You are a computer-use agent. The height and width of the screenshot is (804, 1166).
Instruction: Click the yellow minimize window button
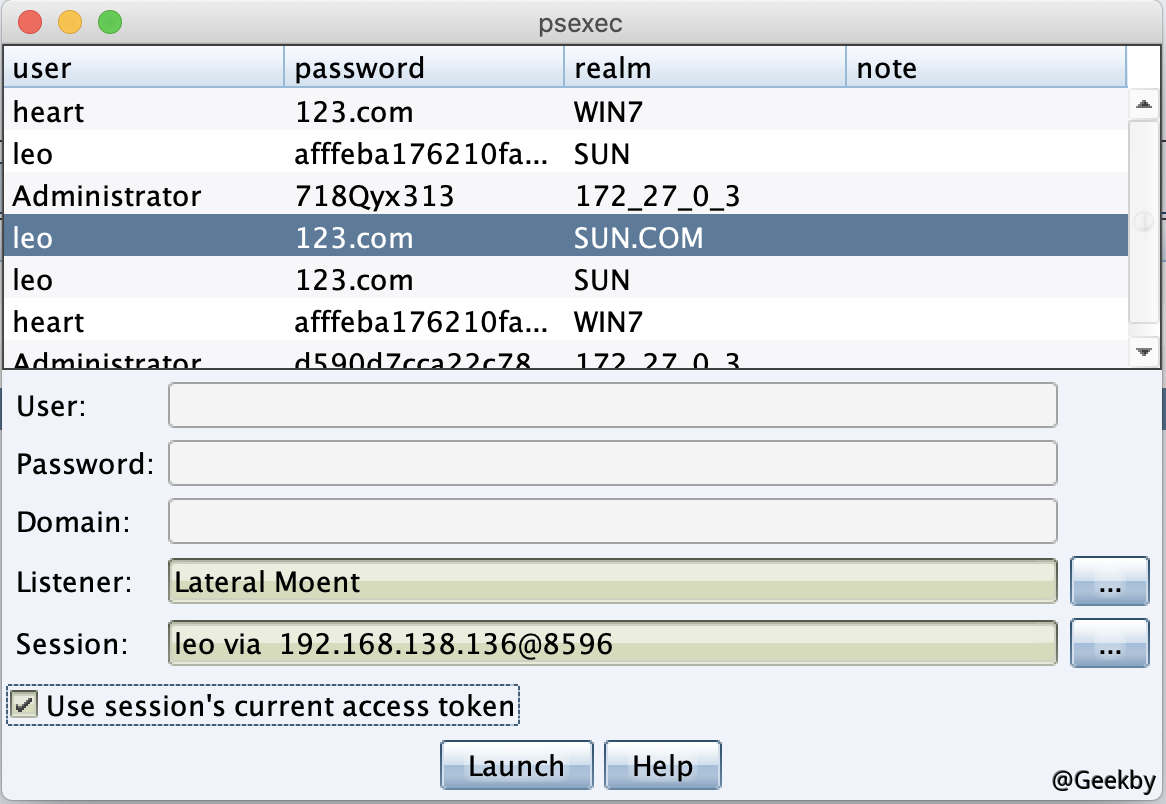point(70,22)
